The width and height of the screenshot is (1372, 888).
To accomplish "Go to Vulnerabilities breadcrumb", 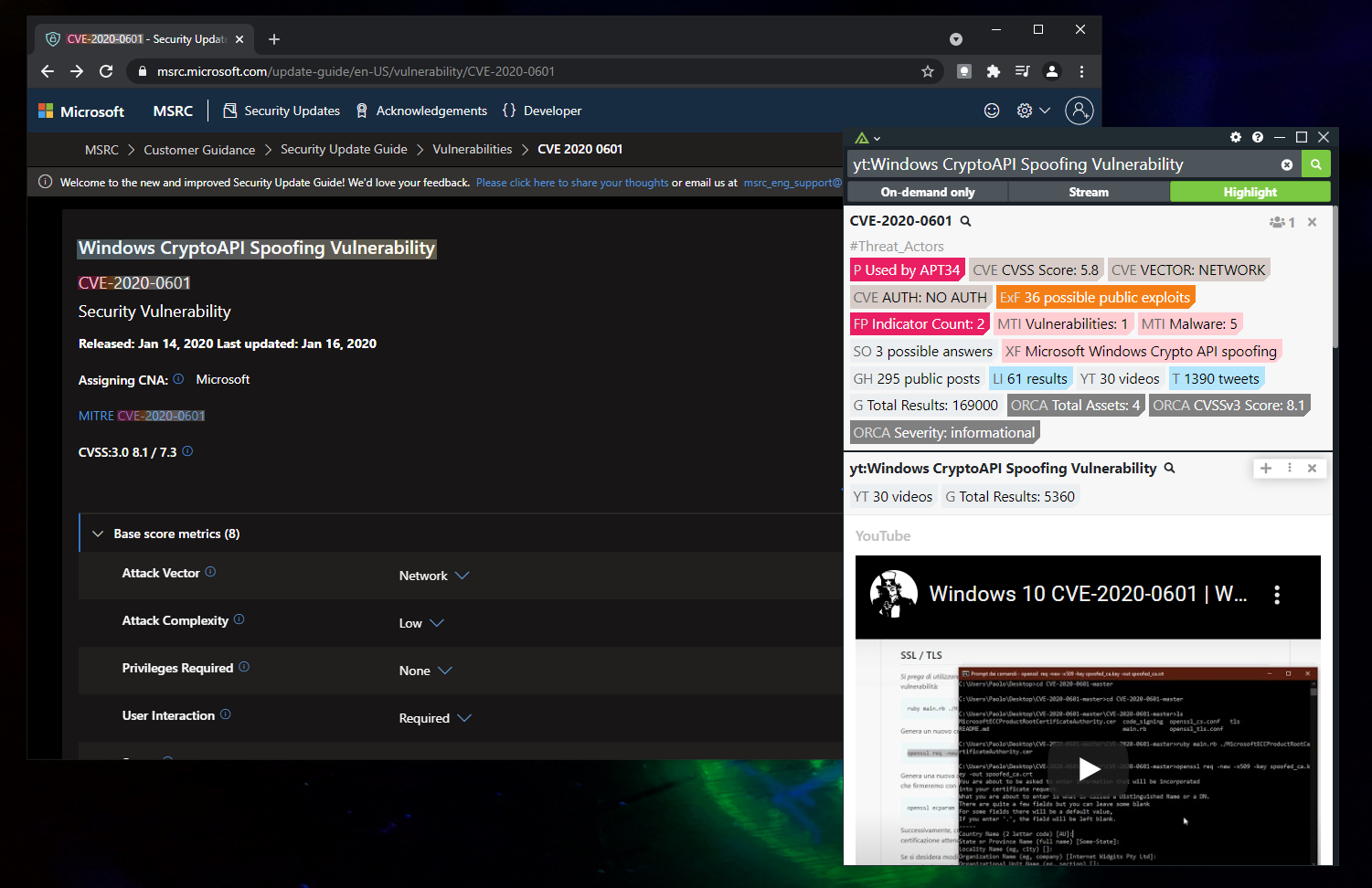I will pyautogui.click(x=472, y=149).
